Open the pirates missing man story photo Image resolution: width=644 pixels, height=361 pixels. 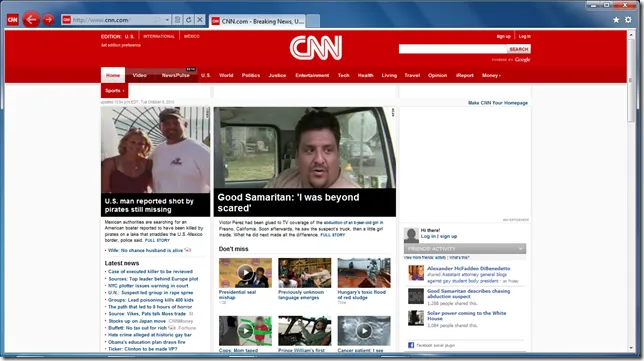(x=155, y=150)
